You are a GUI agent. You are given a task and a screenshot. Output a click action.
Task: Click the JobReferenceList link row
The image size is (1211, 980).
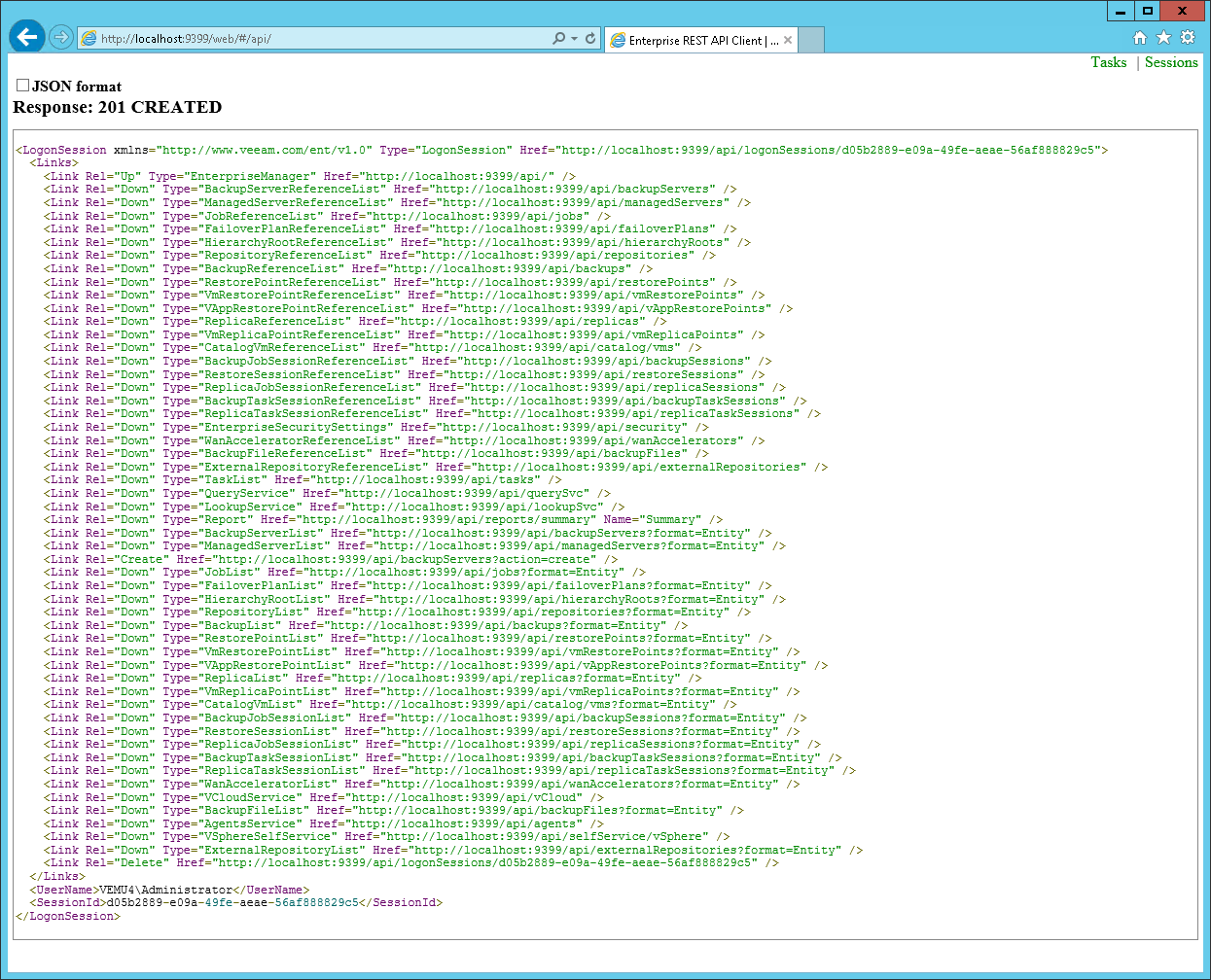pos(328,216)
